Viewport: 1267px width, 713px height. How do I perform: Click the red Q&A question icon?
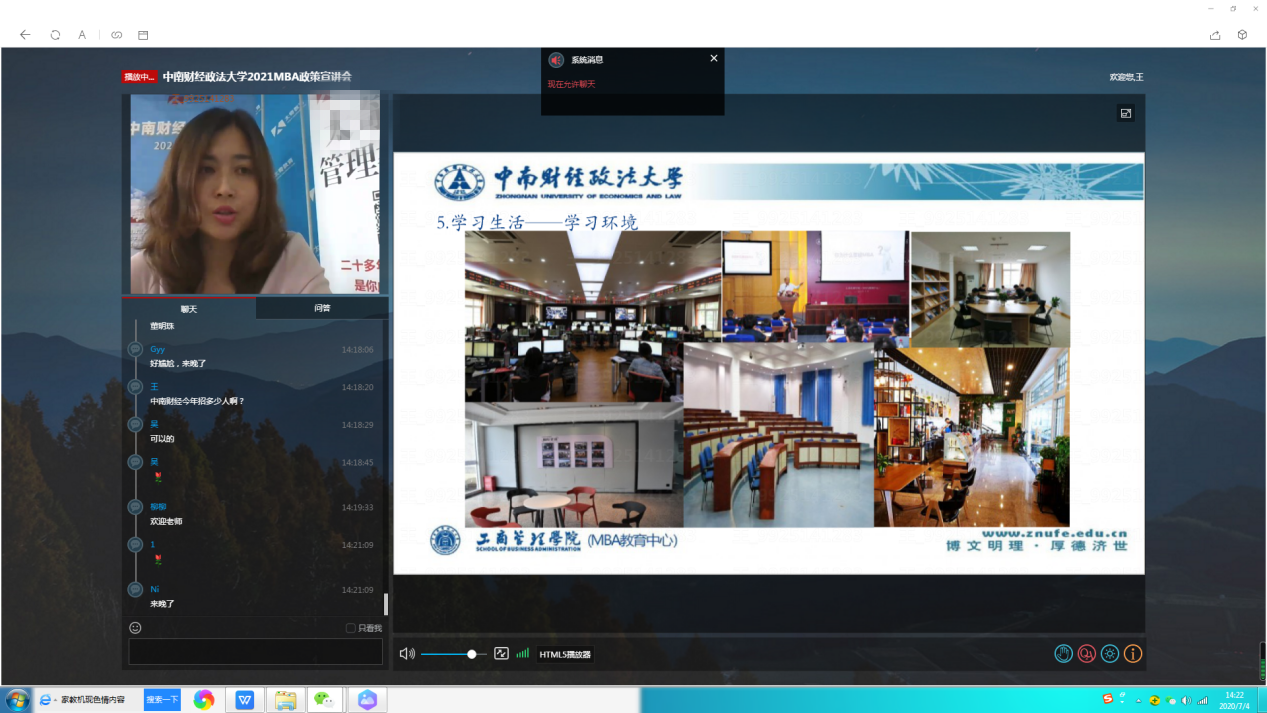(1086, 654)
